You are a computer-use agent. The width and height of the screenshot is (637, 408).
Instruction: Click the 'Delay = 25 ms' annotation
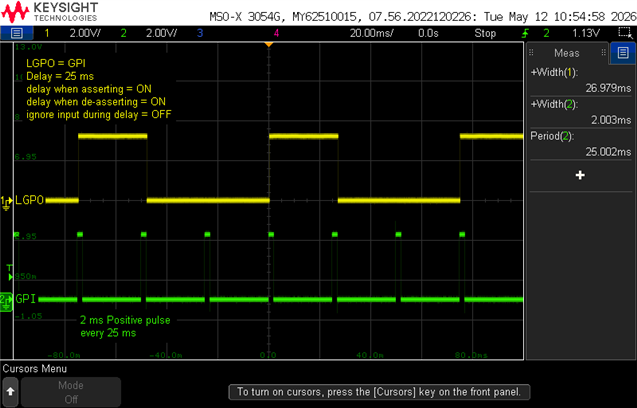click(x=60, y=76)
